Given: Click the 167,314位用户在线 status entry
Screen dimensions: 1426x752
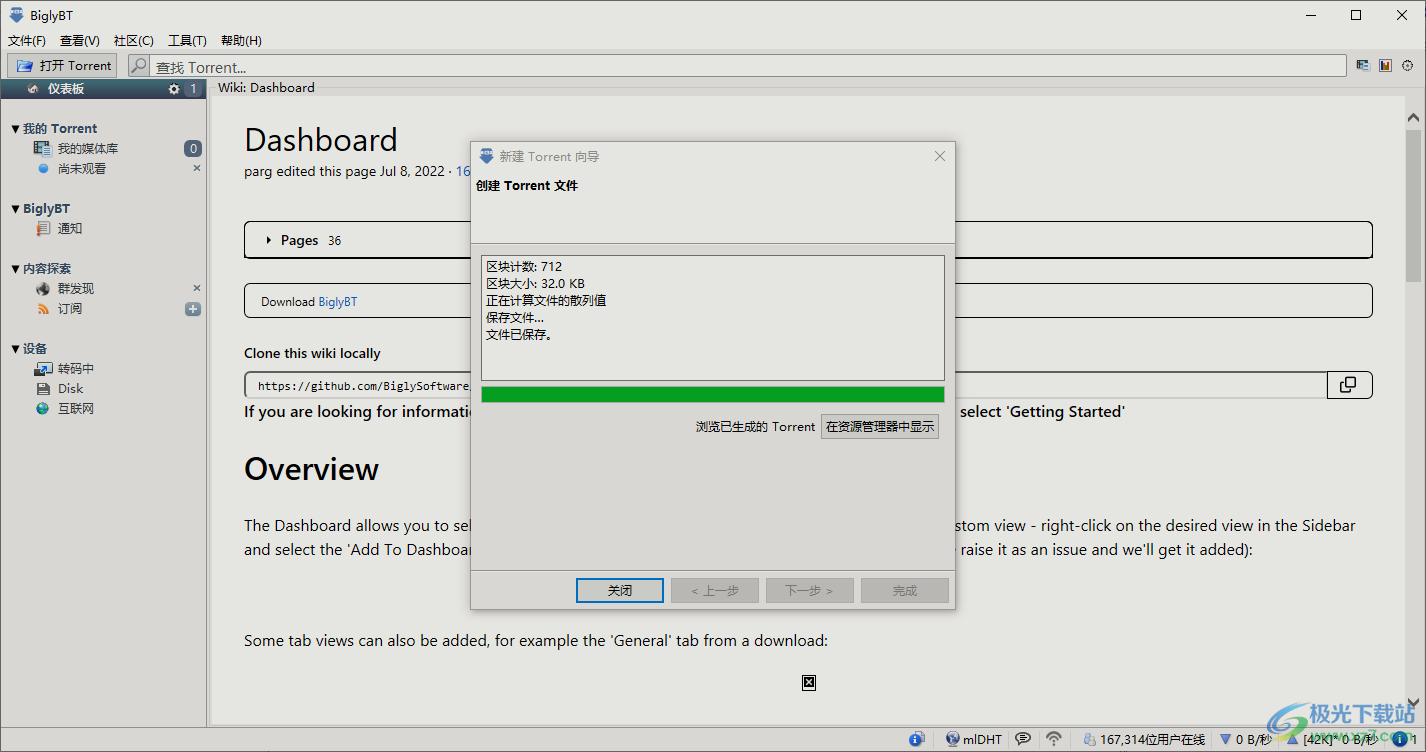Looking at the screenshot, I should coord(1144,740).
